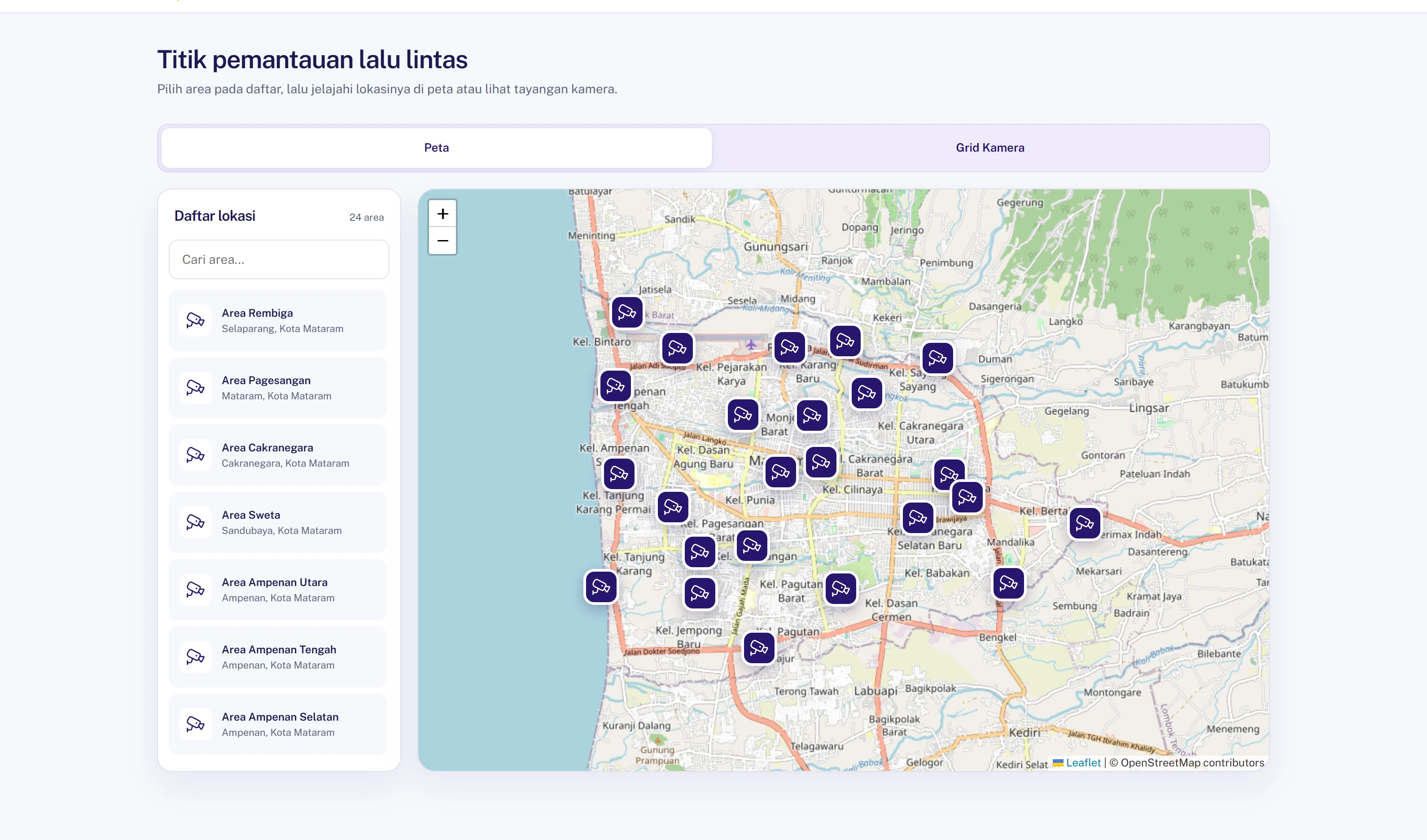This screenshot has height=840, width=1427.
Task: Pick Area Ampenan Utara entry
Action: coord(277,590)
